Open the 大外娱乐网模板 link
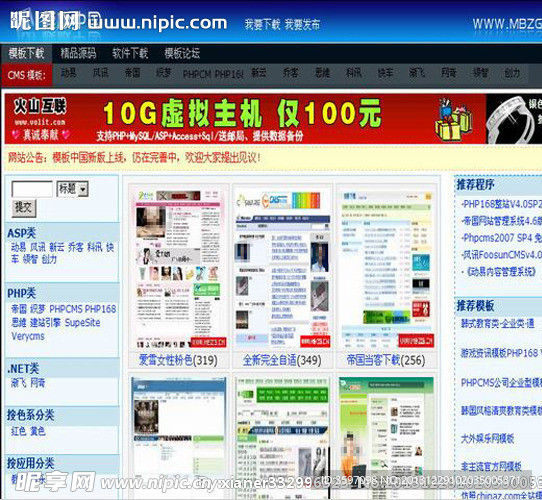The height and width of the screenshot is (500, 542). coord(487,439)
